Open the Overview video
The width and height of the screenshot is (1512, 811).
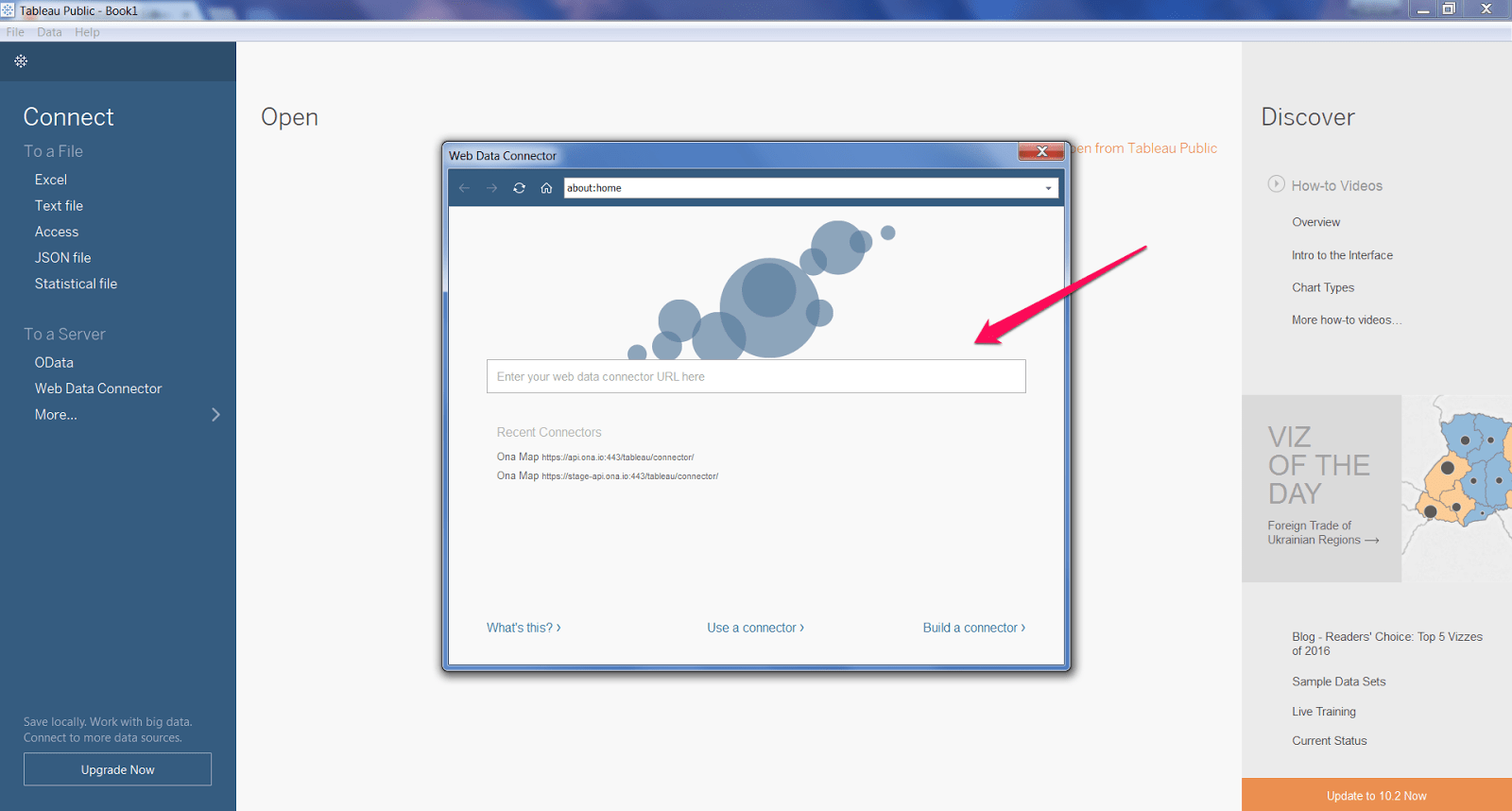(x=1316, y=222)
